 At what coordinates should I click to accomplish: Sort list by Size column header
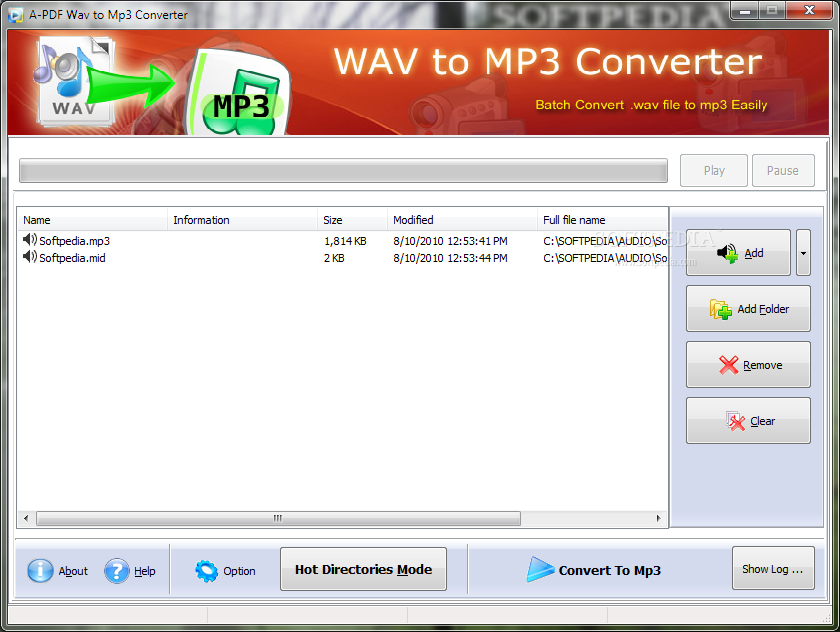tap(352, 220)
